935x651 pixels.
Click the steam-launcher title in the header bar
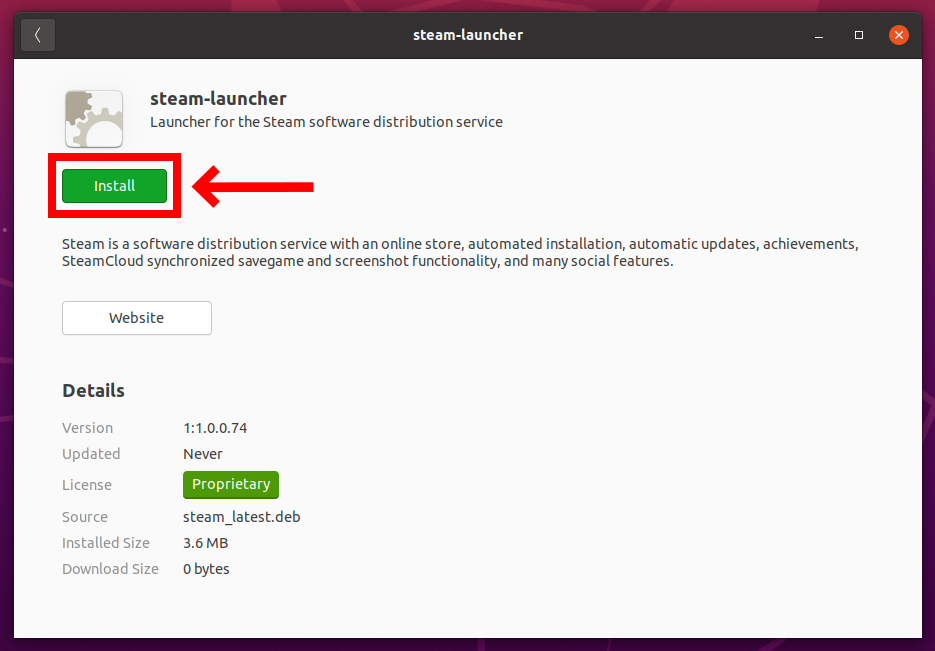468,35
